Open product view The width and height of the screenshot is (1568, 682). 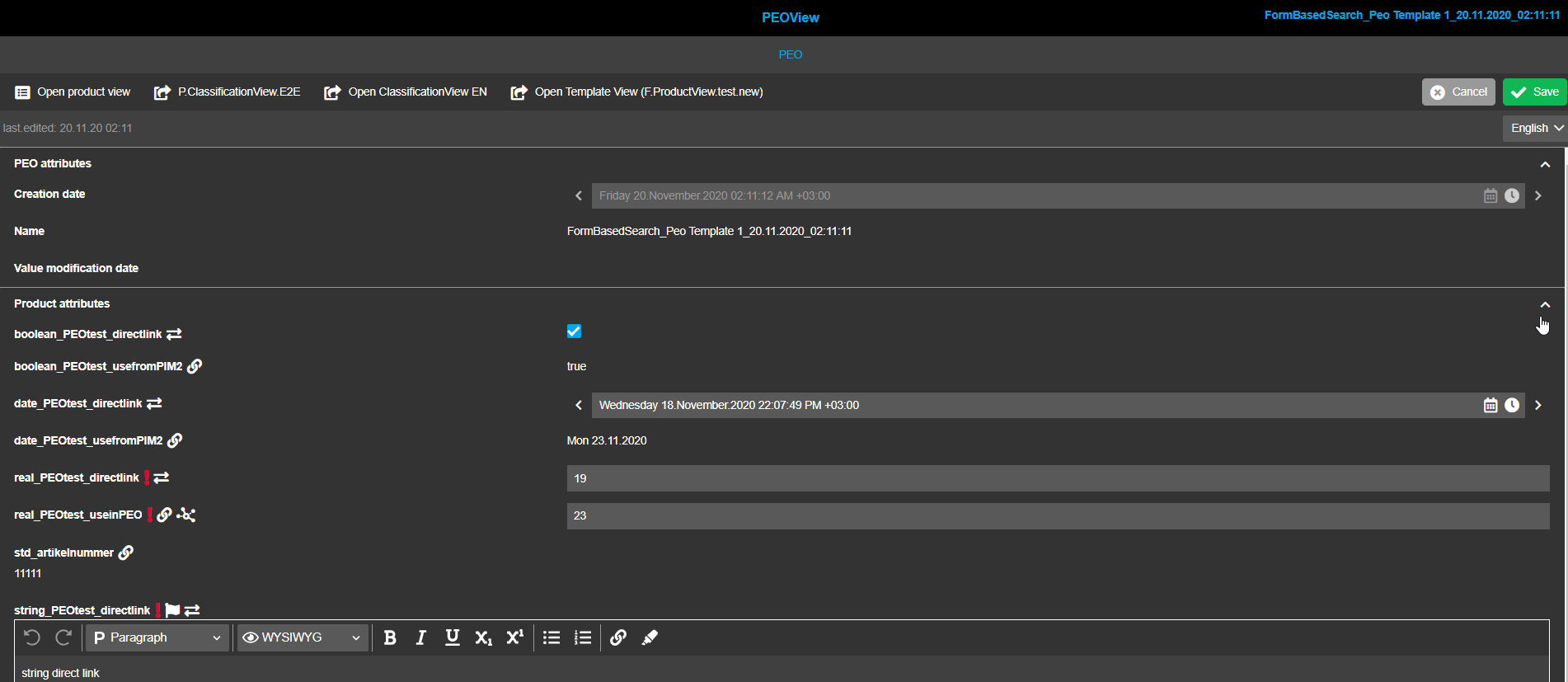coord(73,92)
